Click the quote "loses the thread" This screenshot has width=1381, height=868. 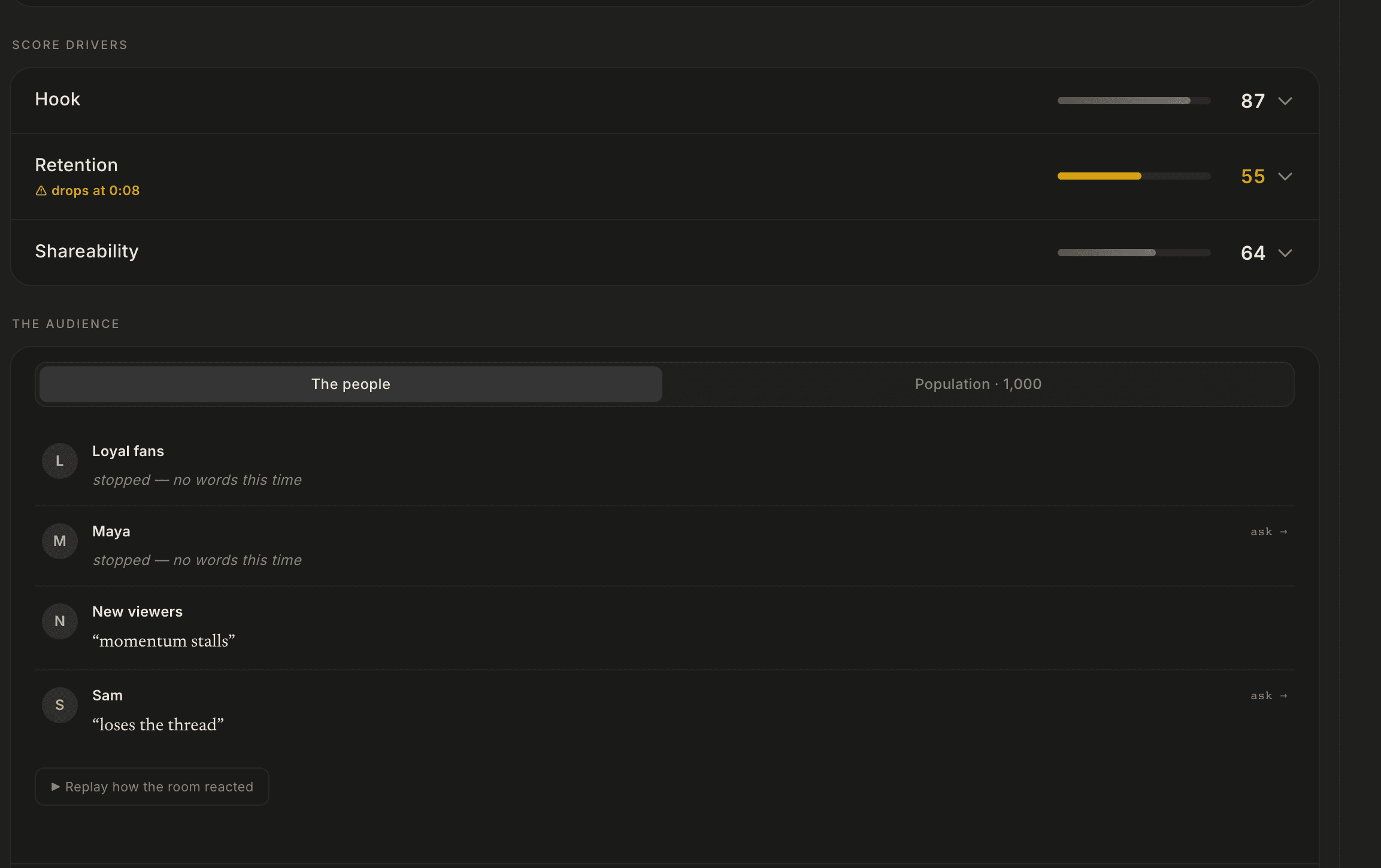click(x=158, y=725)
